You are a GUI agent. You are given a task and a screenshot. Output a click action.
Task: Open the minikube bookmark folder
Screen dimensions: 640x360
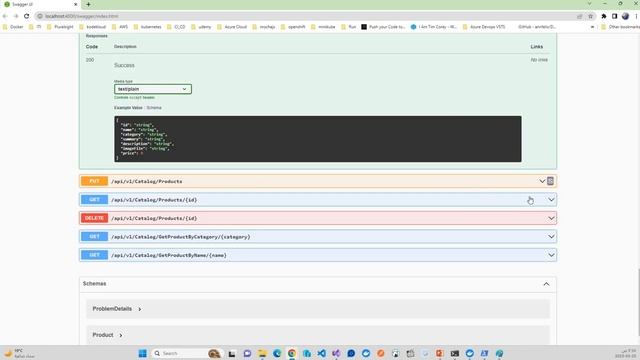pos(323,27)
